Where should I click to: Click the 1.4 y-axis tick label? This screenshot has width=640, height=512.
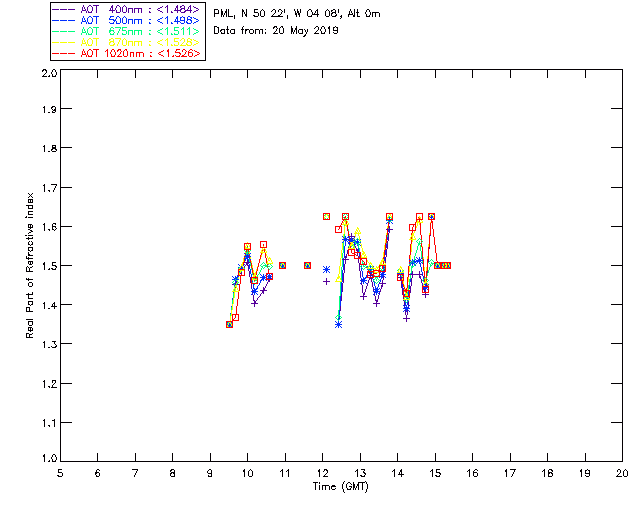click(49, 305)
